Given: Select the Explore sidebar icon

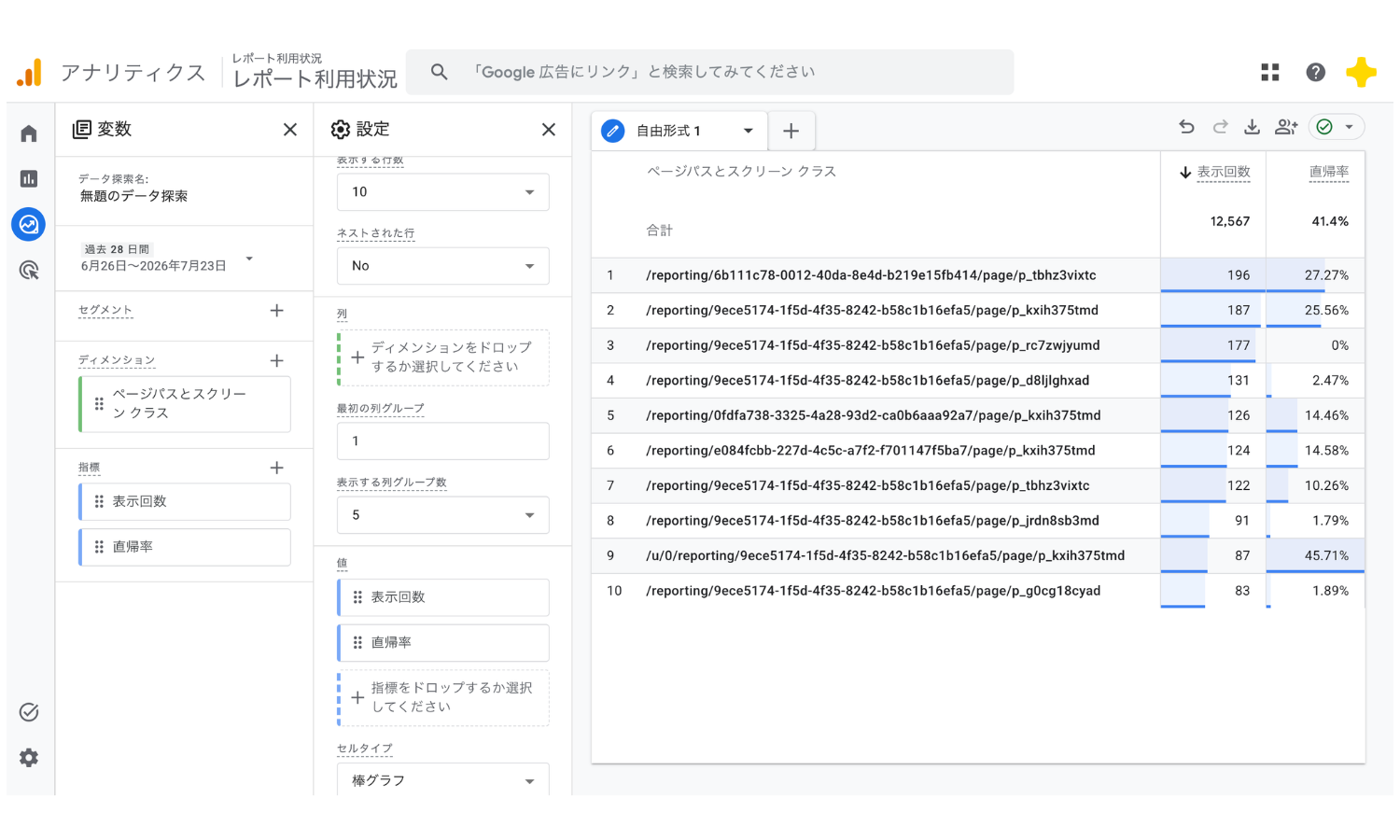Looking at the screenshot, I should (x=29, y=224).
